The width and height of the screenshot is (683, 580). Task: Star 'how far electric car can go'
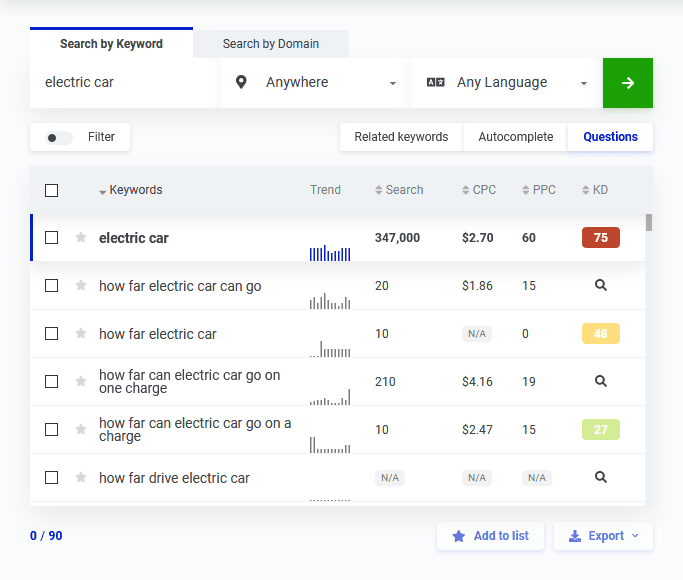point(81,286)
